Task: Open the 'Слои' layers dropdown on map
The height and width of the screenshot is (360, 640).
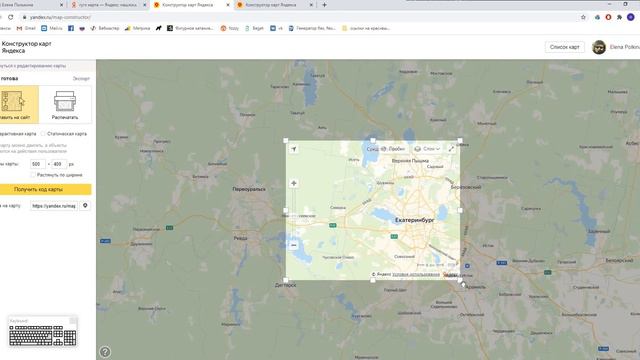Action: [x=427, y=149]
